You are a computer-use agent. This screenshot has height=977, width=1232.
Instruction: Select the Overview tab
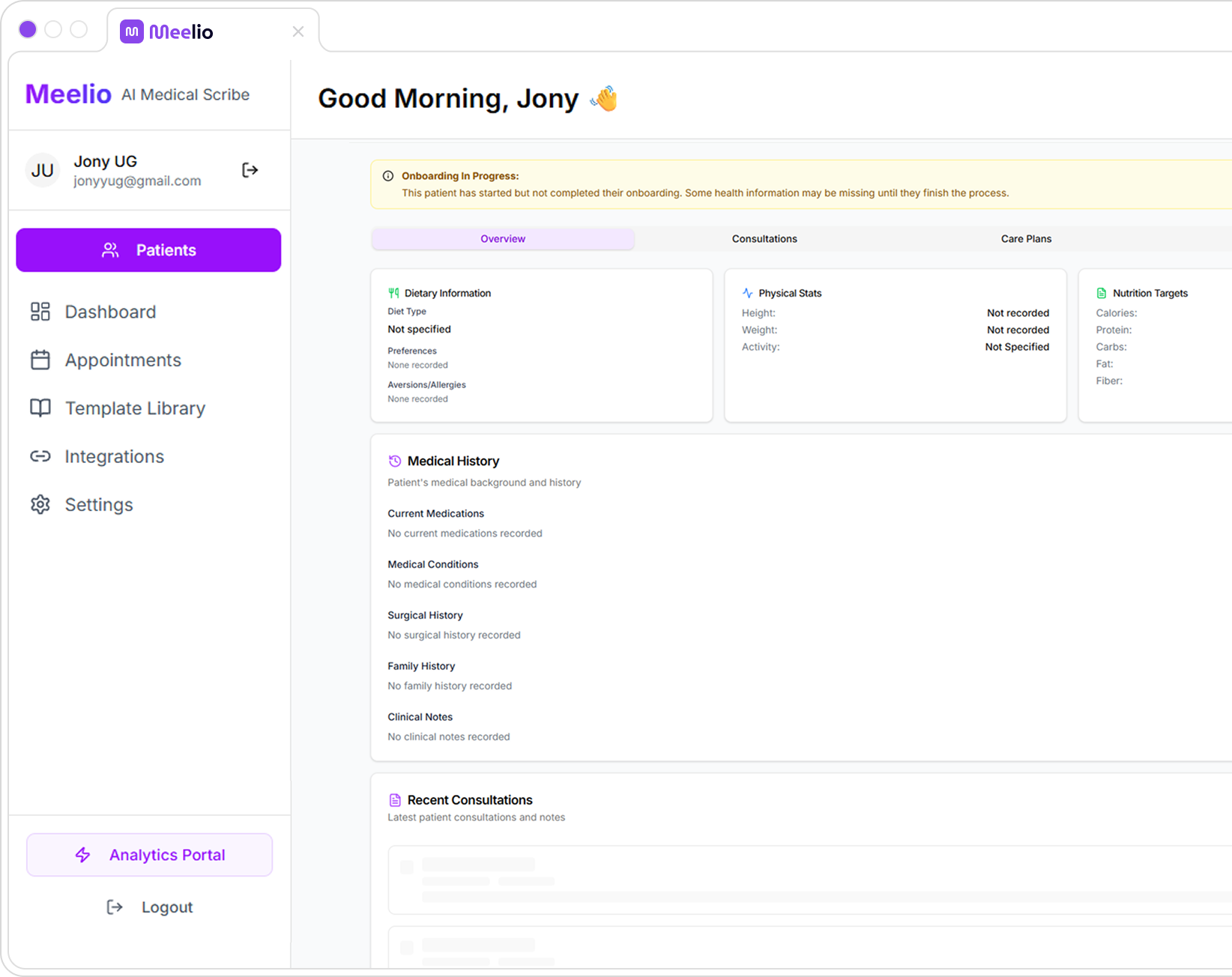tap(503, 239)
